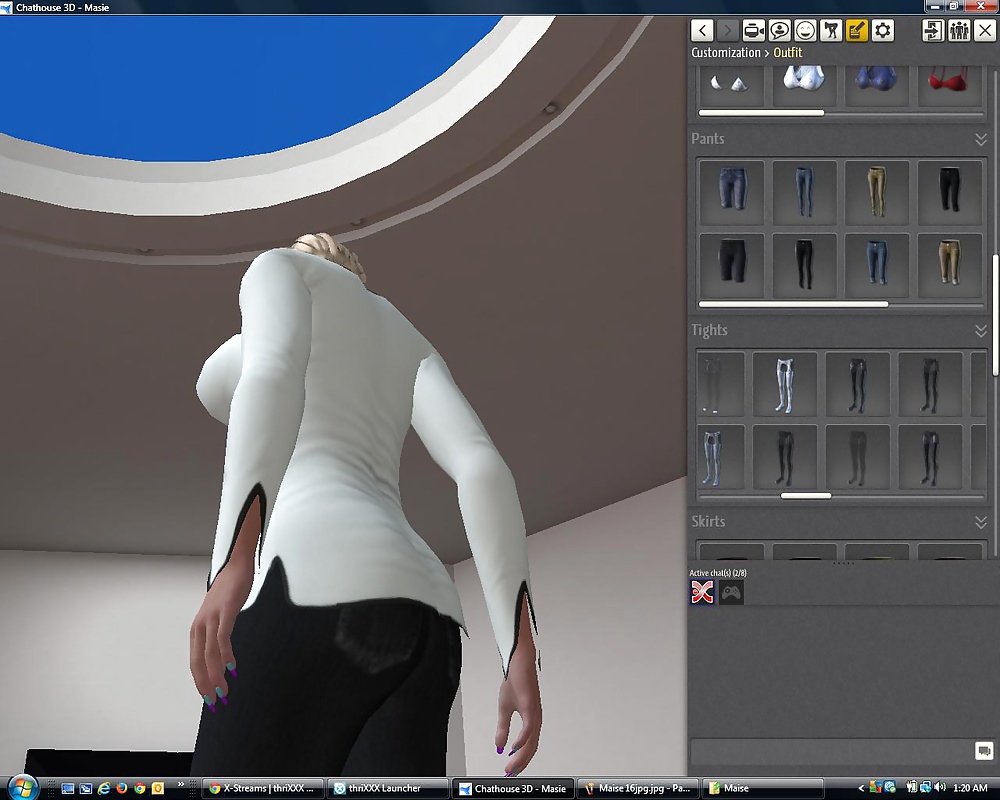1000x800 pixels.
Task: Open the group of people icon
Action: (959, 31)
